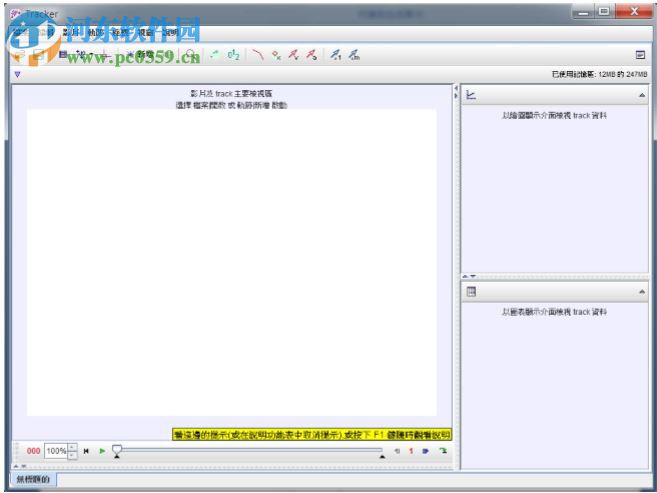
Task: Toggle the track labels icon
Action: 233,55
